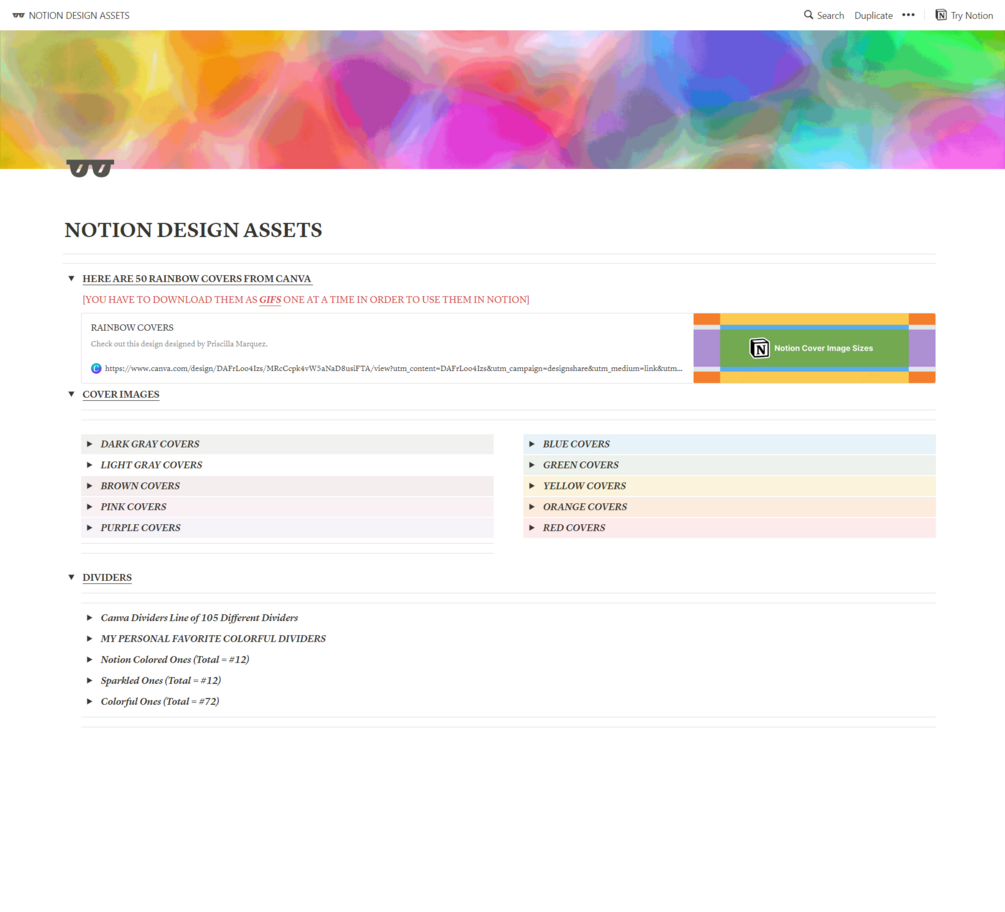Click the Canva favicon next to the URL
This screenshot has width=1005, height=912.
tap(96, 368)
